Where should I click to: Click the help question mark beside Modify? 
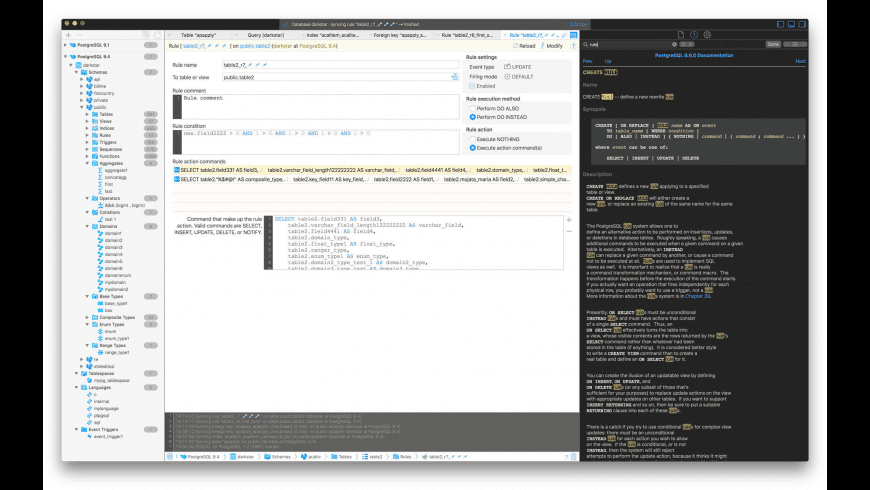pyautogui.click(x=573, y=46)
